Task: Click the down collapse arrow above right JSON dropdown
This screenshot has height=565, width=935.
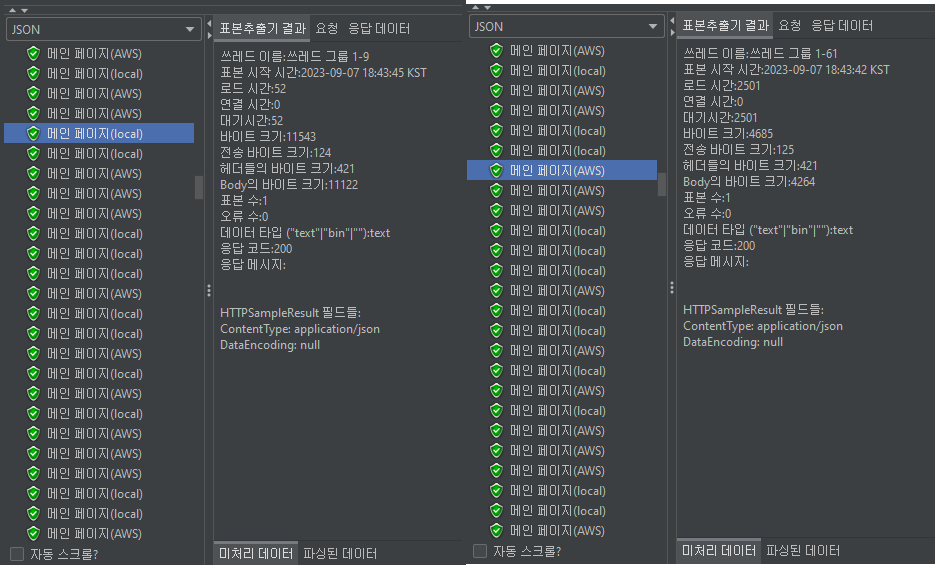Action: click(x=487, y=7)
